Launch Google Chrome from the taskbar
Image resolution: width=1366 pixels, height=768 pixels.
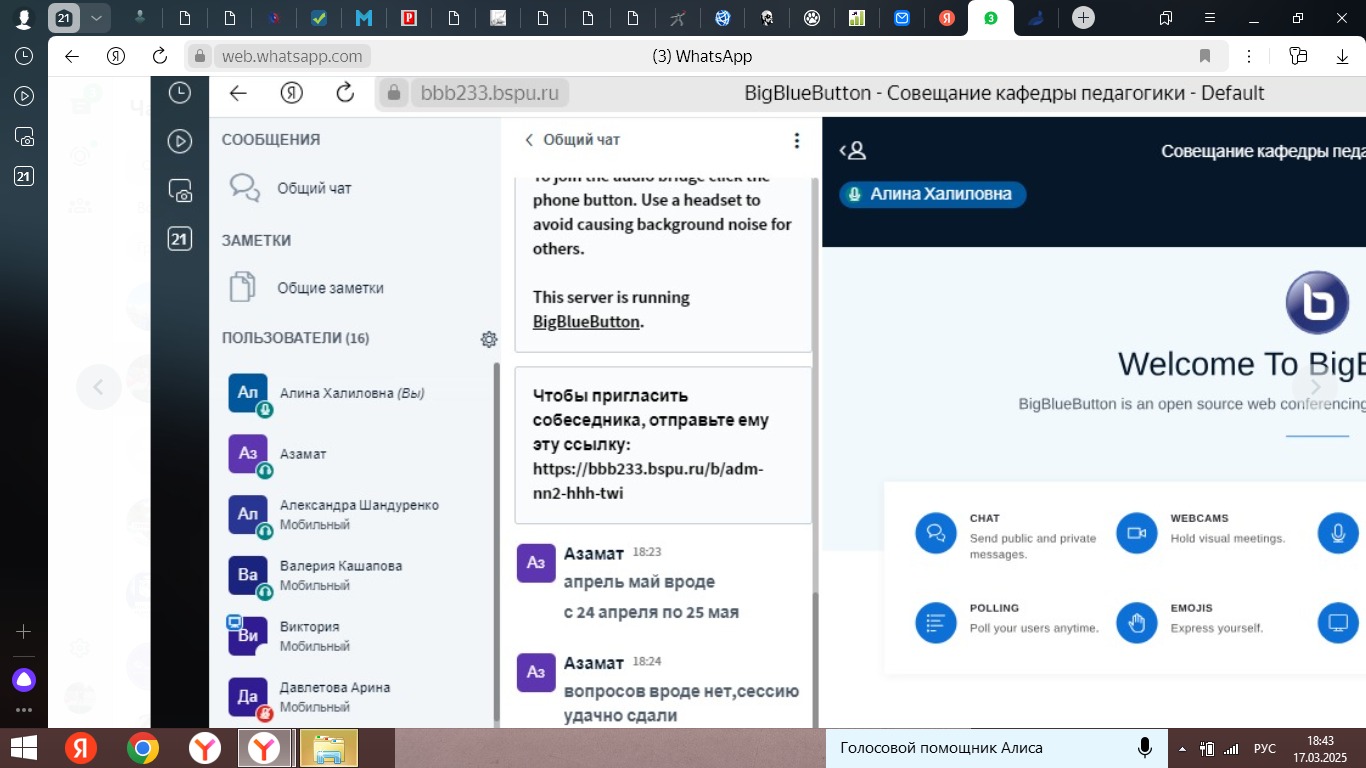pyautogui.click(x=143, y=748)
